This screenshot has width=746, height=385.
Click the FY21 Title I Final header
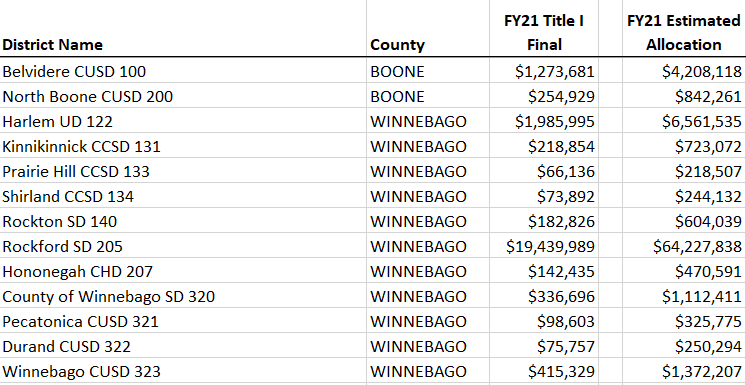tap(544, 29)
